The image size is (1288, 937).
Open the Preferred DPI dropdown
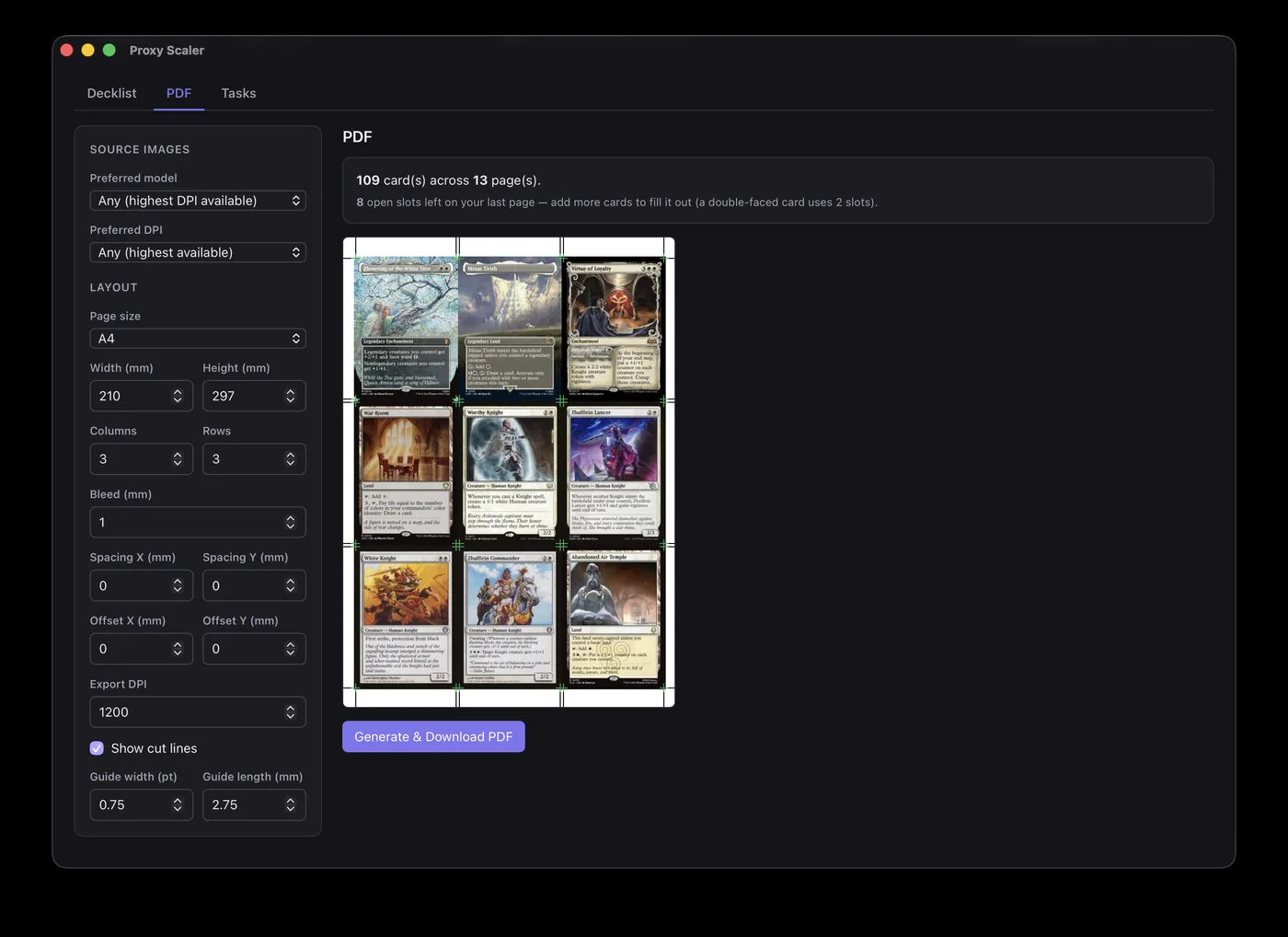point(198,252)
